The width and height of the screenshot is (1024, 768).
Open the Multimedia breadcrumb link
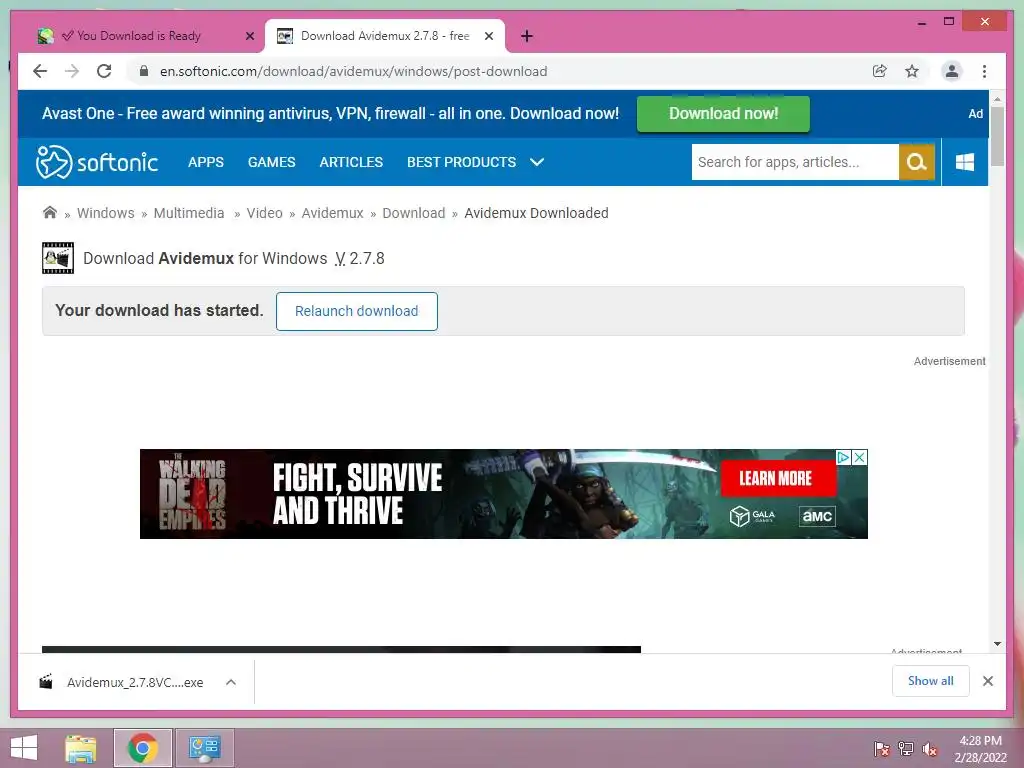click(x=189, y=213)
